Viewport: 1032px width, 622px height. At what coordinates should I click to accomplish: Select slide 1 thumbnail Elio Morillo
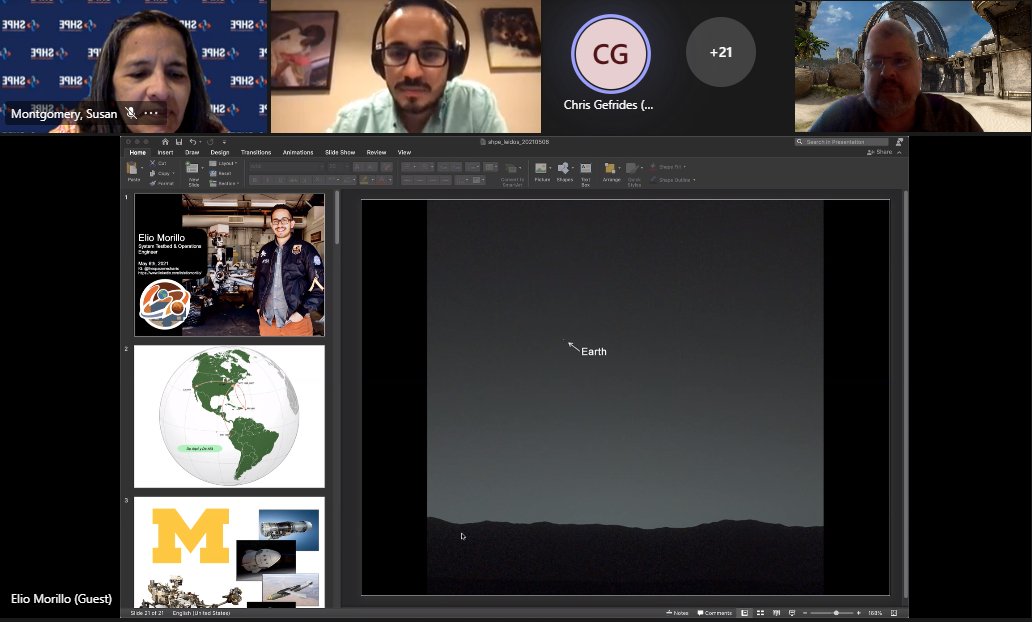[229, 265]
